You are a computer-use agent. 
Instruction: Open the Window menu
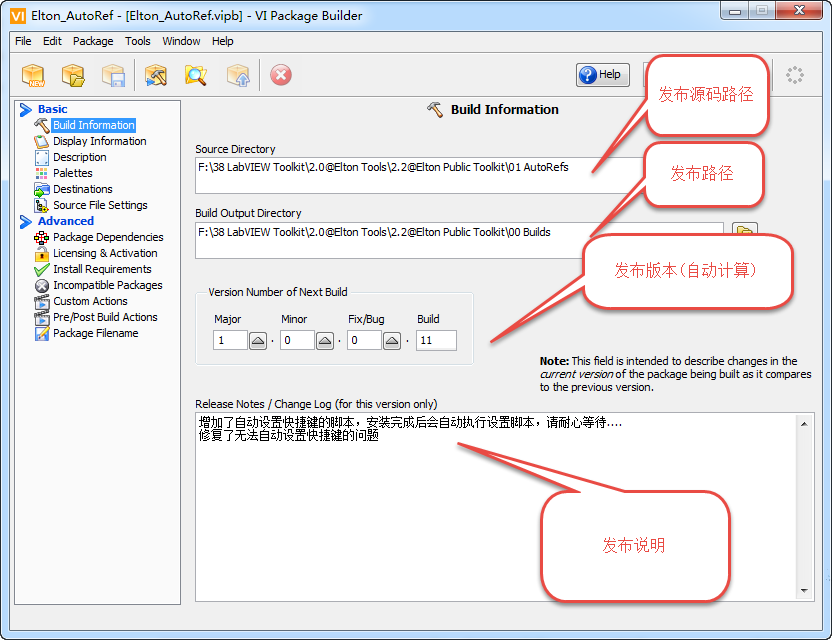181,41
